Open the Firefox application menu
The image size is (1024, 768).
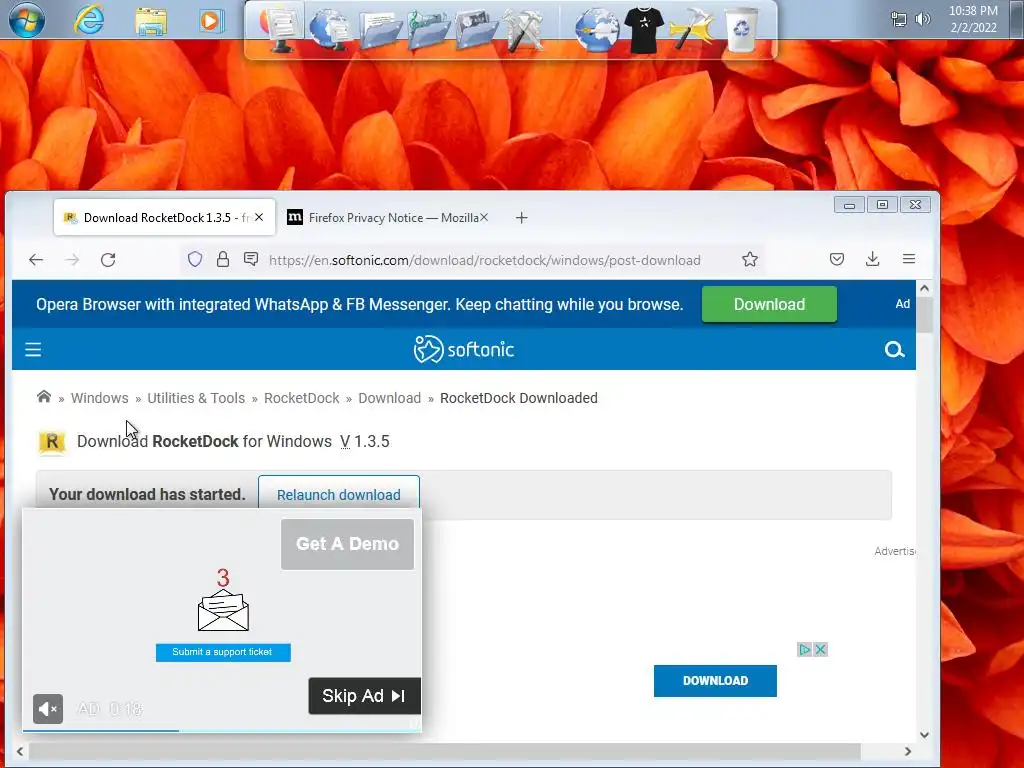point(908,259)
